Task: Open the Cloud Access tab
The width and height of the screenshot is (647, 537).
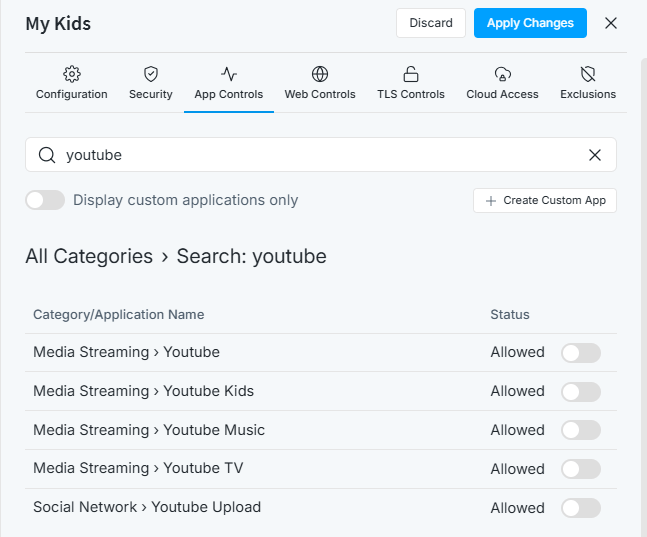Action: (502, 83)
